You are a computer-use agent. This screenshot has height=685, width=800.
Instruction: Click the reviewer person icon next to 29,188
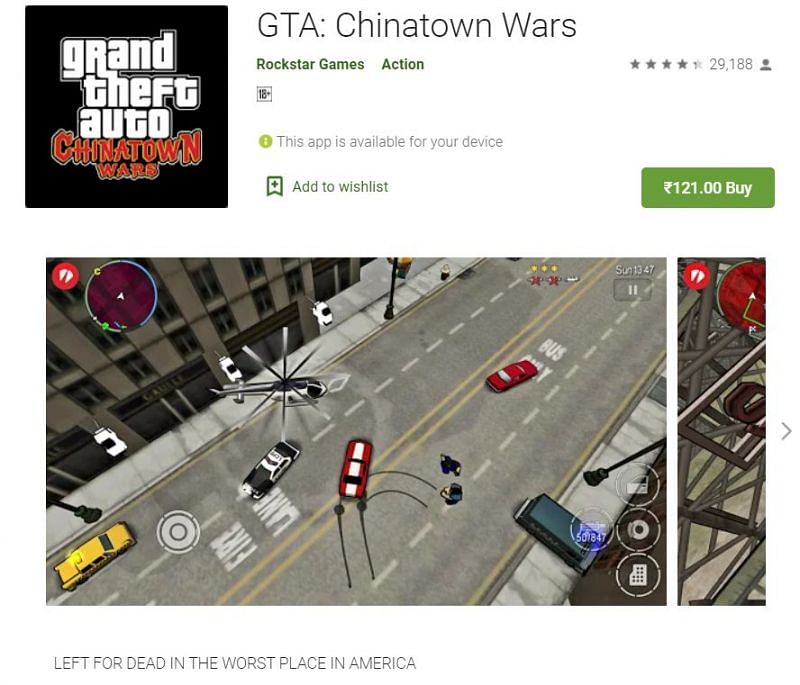coord(765,65)
